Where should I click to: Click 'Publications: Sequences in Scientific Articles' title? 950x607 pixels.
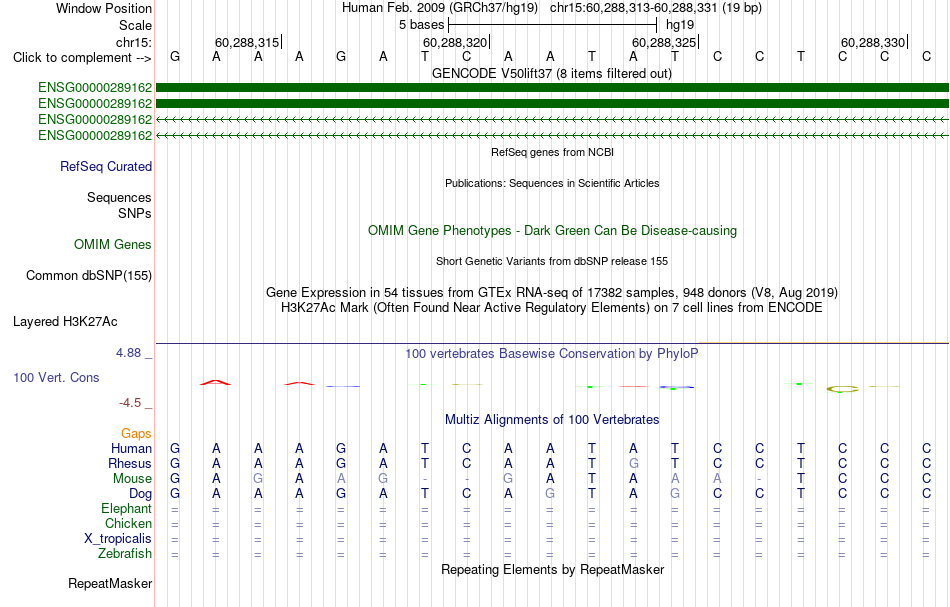point(552,183)
